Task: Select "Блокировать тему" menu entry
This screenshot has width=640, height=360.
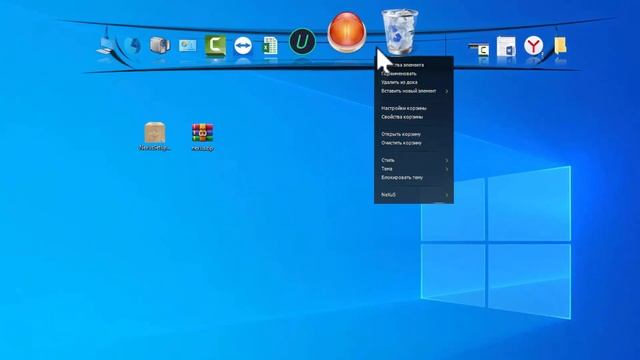Action: click(414, 178)
